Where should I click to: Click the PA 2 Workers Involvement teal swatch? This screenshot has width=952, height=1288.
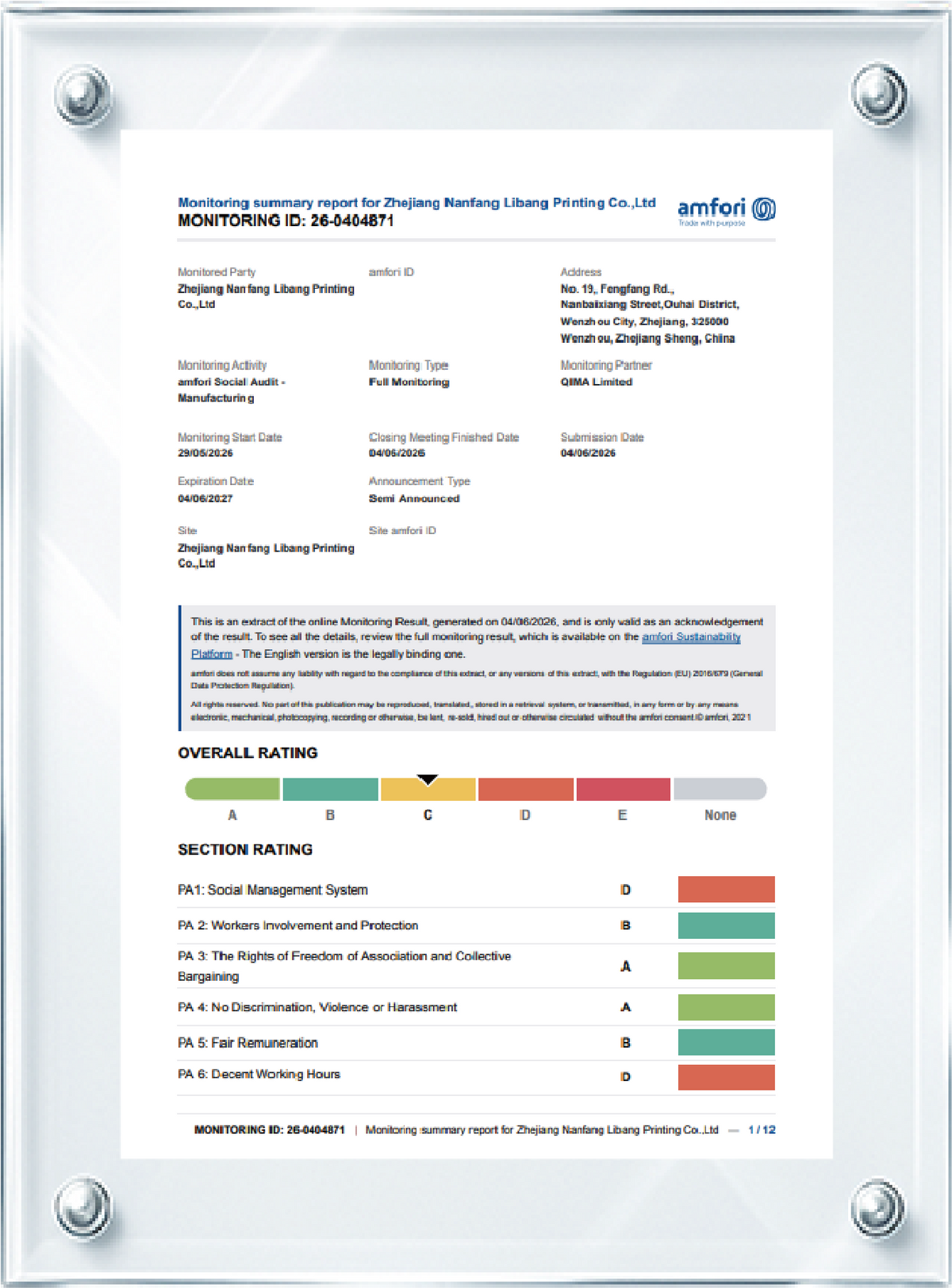(x=727, y=925)
